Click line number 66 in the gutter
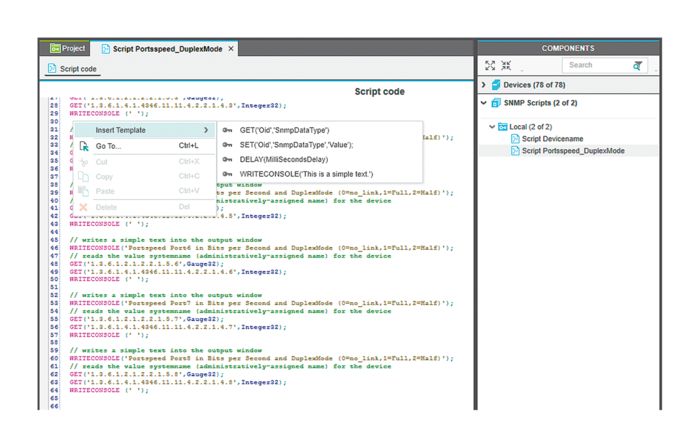The image size is (700, 448). [54, 406]
